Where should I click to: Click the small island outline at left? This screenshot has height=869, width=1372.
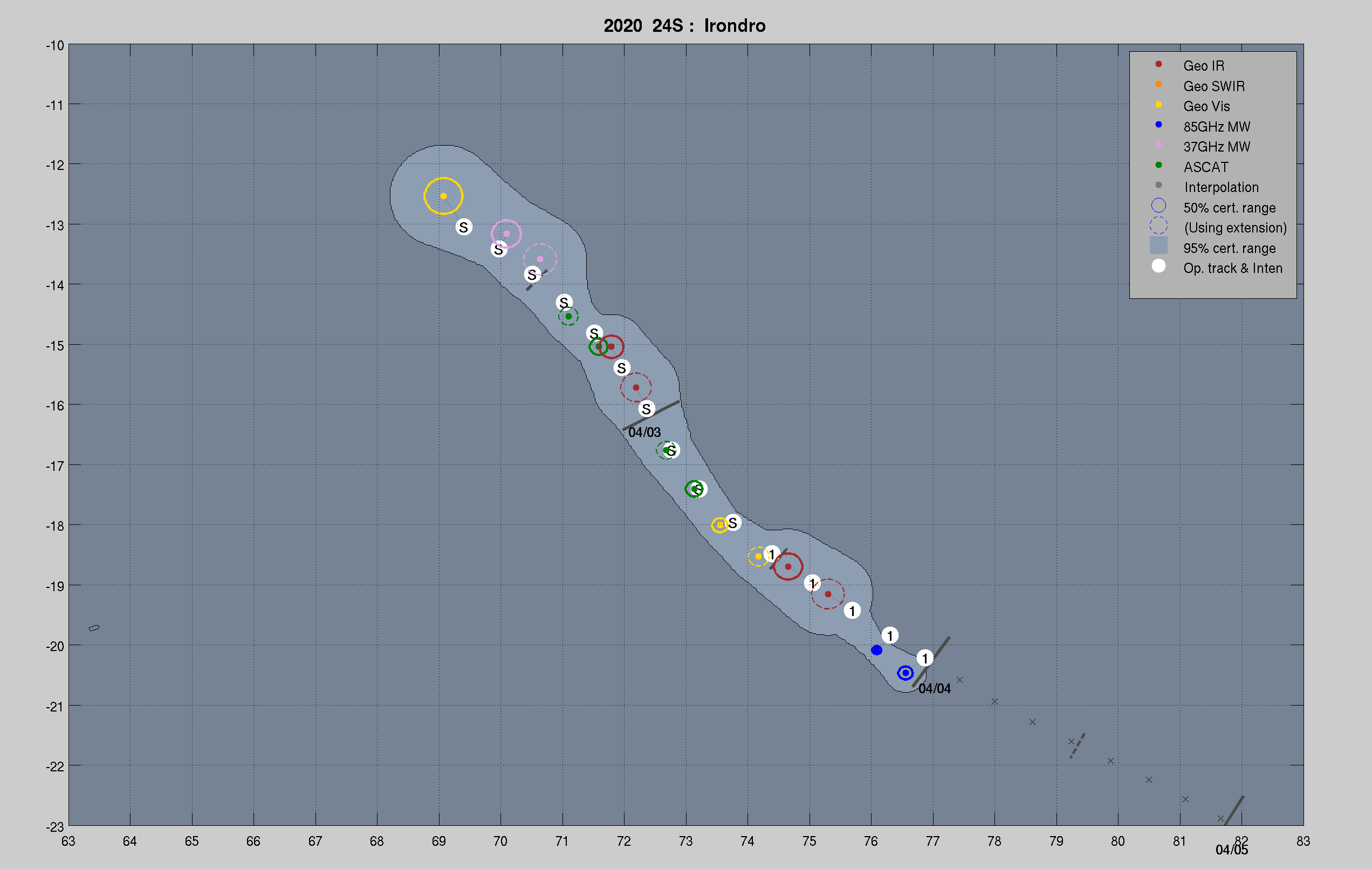click(94, 628)
